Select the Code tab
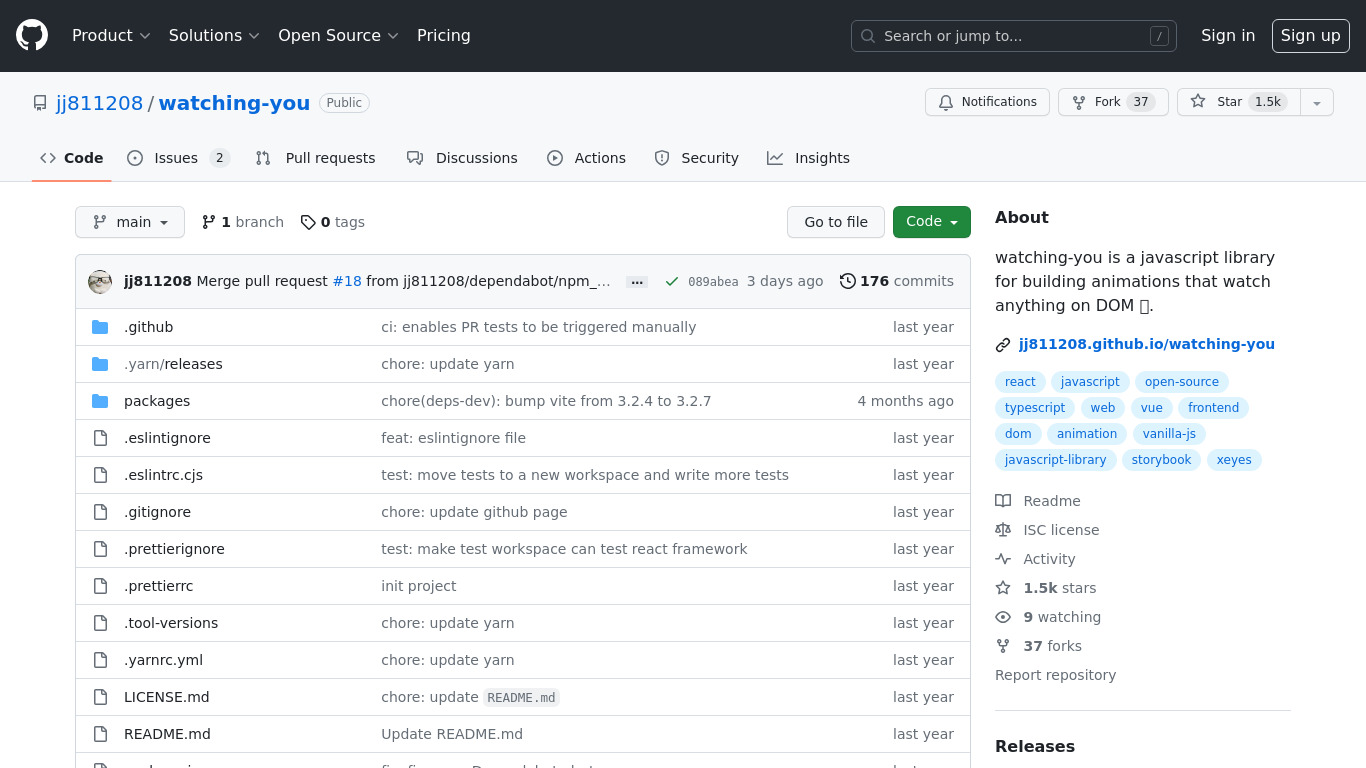Image resolution: width=1366 pixels, height=768 pixels. (72, 158)
